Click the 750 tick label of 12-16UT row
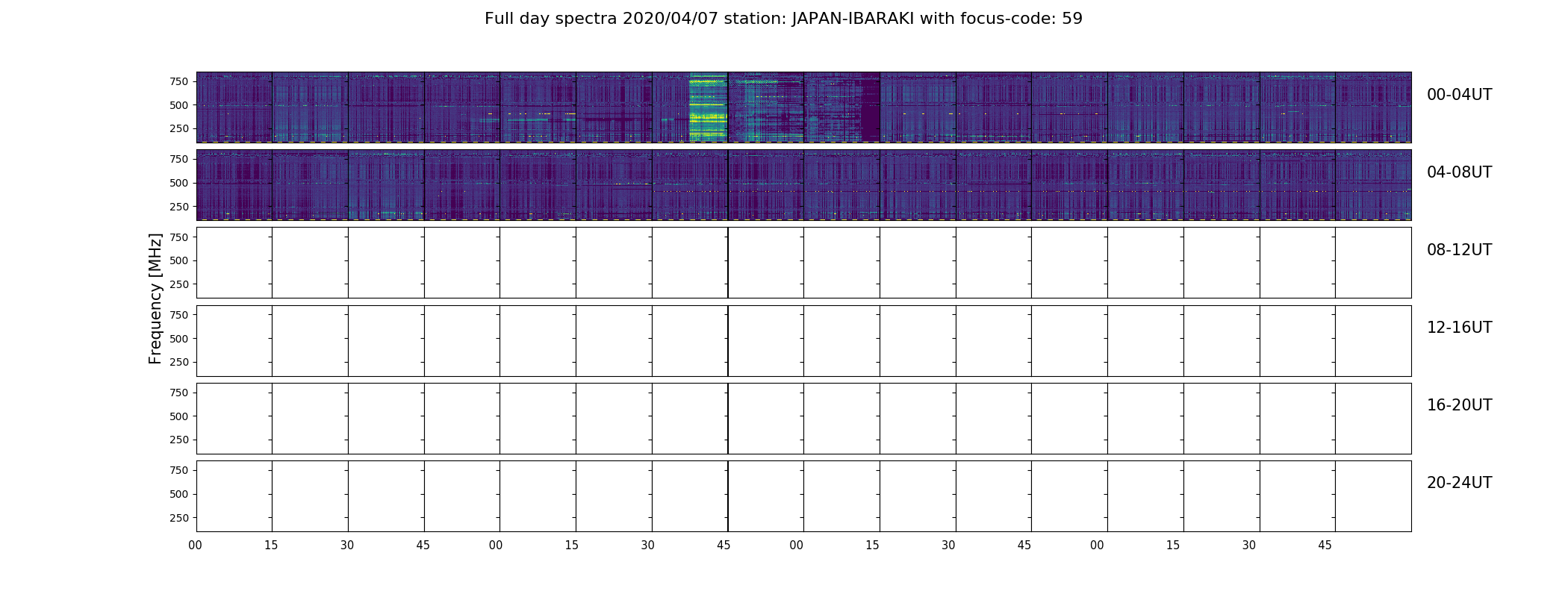Viewport: 1568px width, 597px height. [x=179, y=315]
